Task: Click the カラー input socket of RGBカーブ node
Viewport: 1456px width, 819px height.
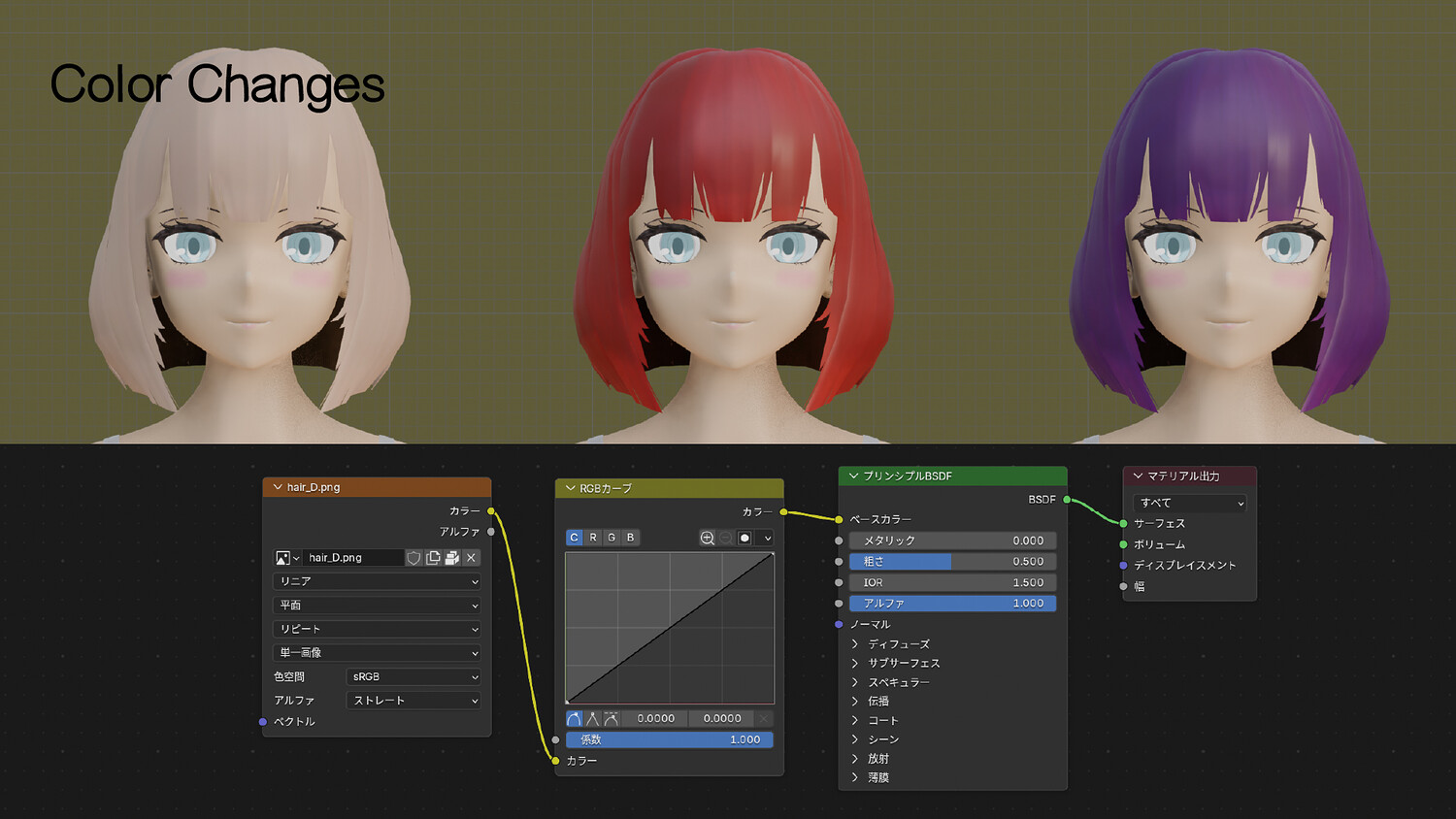Action: point(555,761)
